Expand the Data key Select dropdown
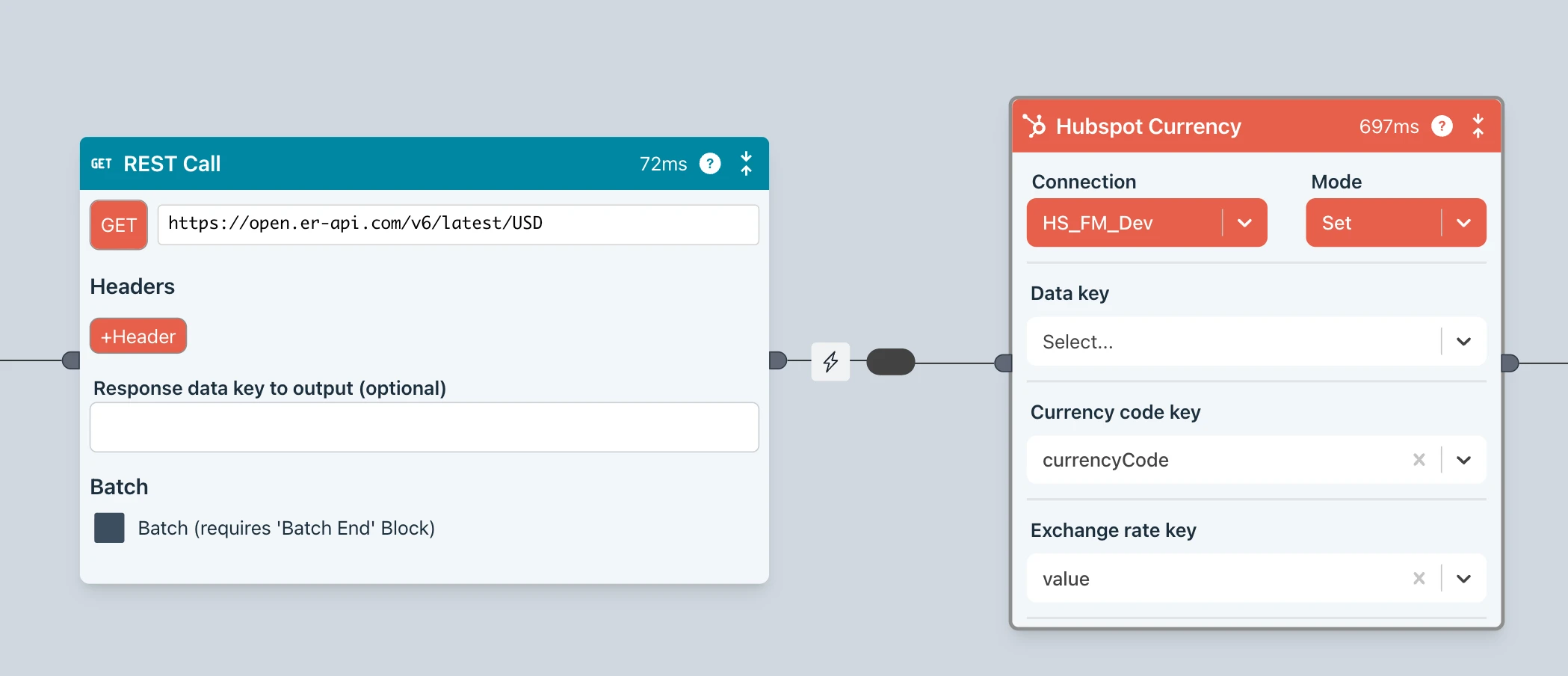1568x676 pixels. point(1463,342)
